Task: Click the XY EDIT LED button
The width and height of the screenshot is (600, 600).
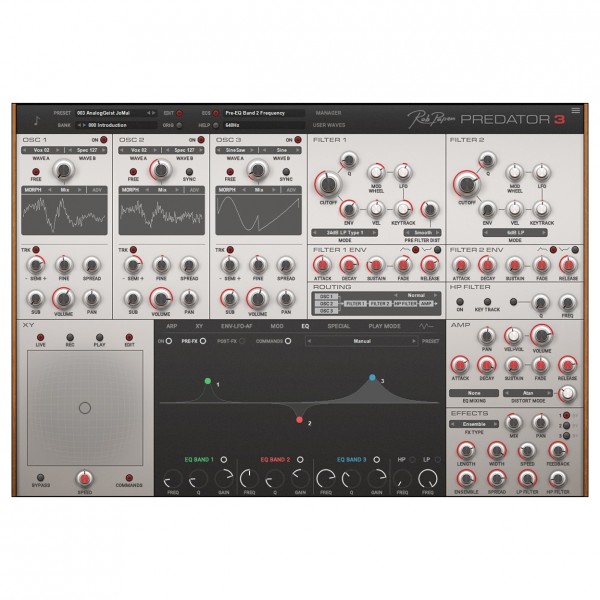Action: point(129,337)
